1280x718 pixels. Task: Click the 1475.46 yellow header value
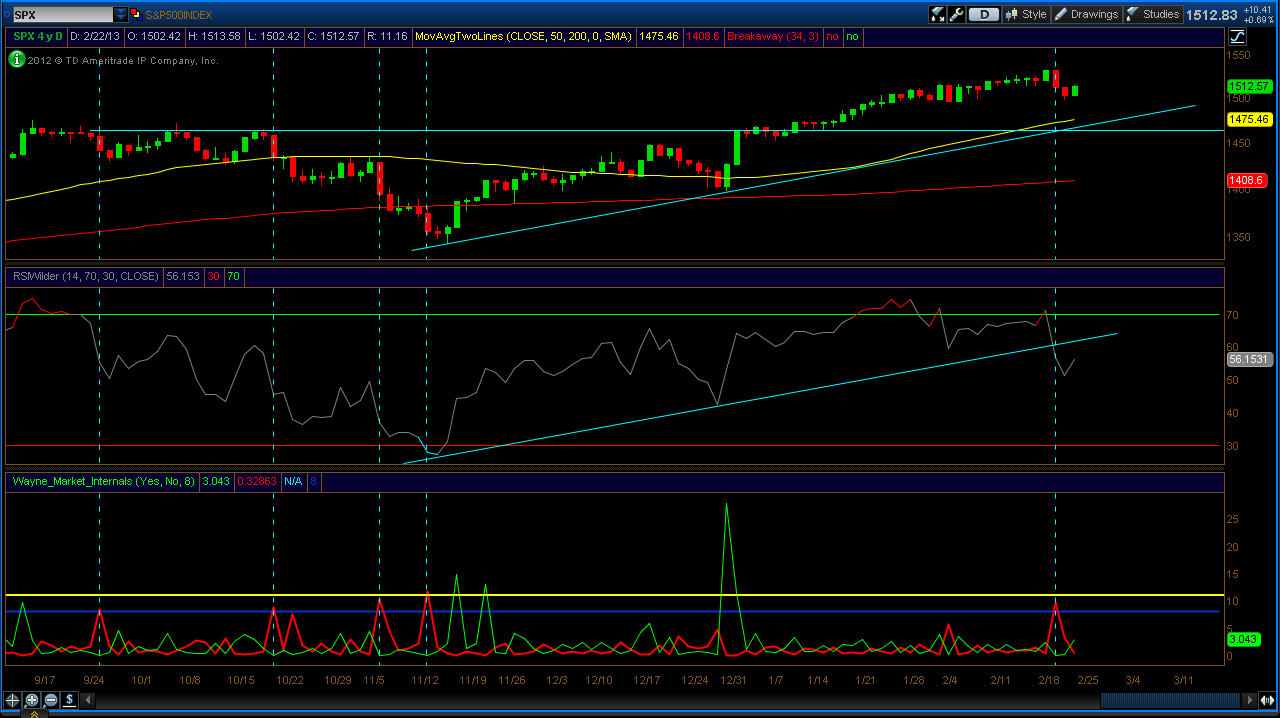pyautogui.click(x=658, y=36)
